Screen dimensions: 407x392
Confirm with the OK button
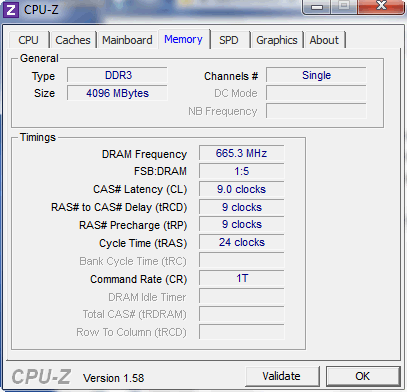click(x=362, y=376)
